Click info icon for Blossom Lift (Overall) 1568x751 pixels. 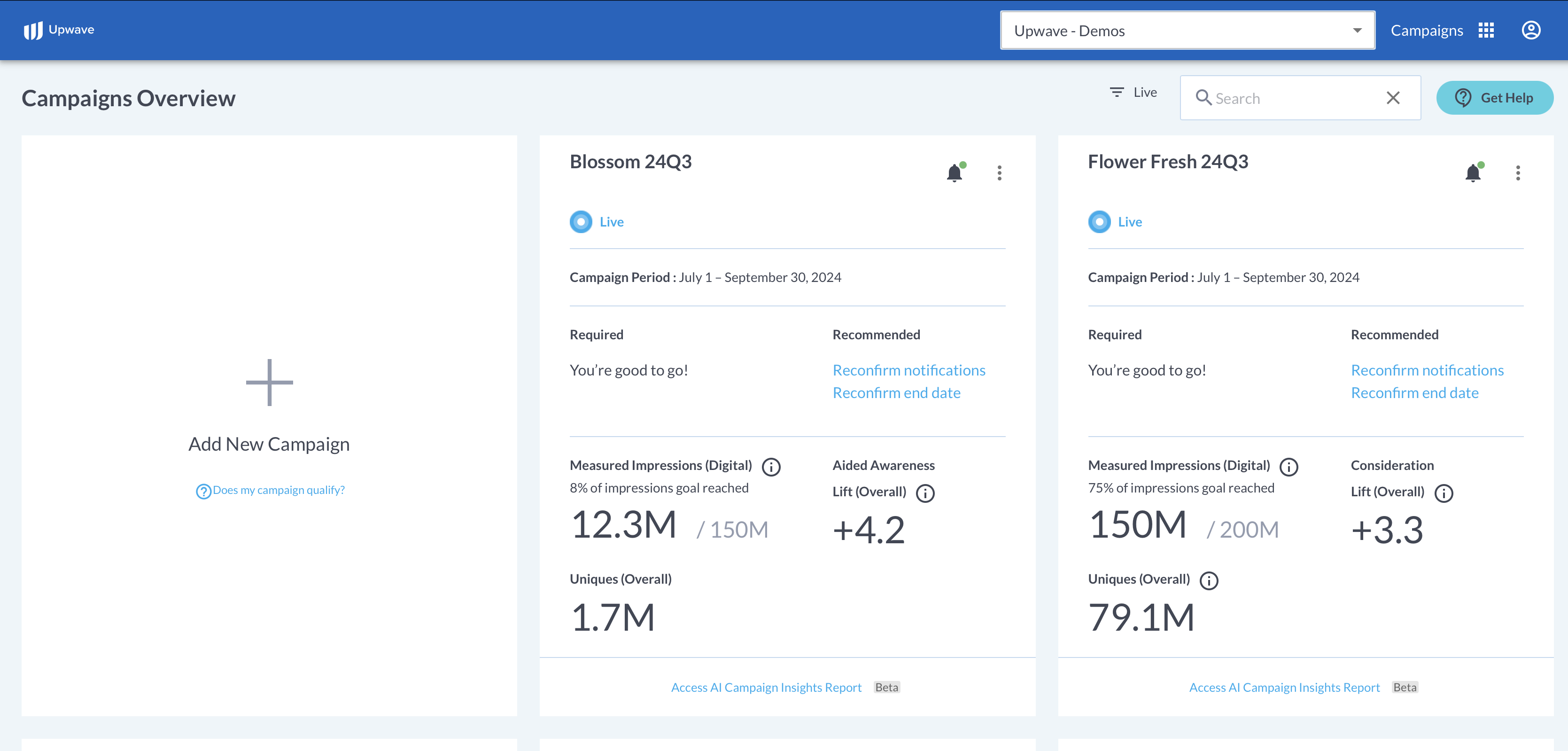point(925,493)
